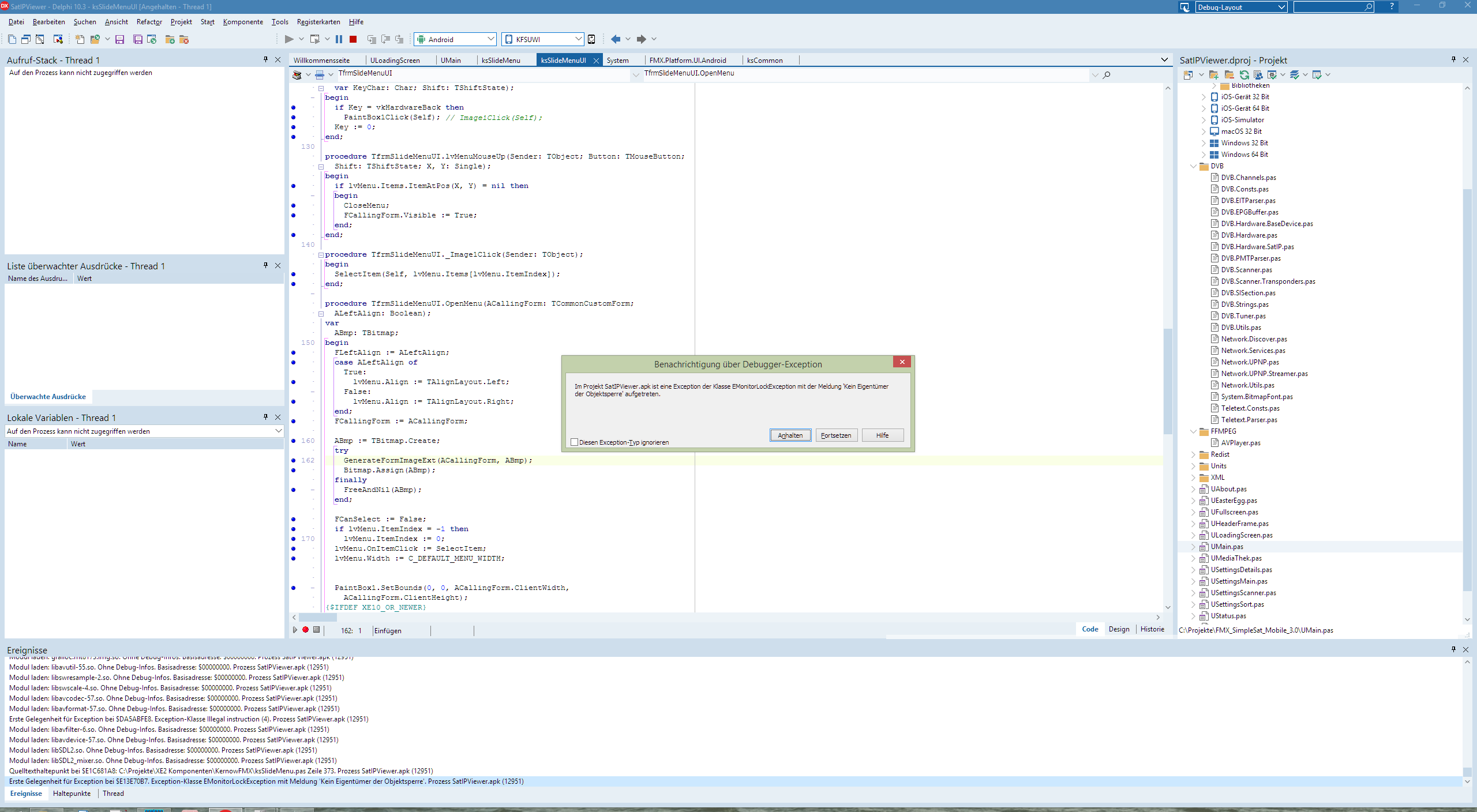This screenshot has width=1477, height=812.
Task: Stop the program with the red Stop icon
Action: point(353,39)
